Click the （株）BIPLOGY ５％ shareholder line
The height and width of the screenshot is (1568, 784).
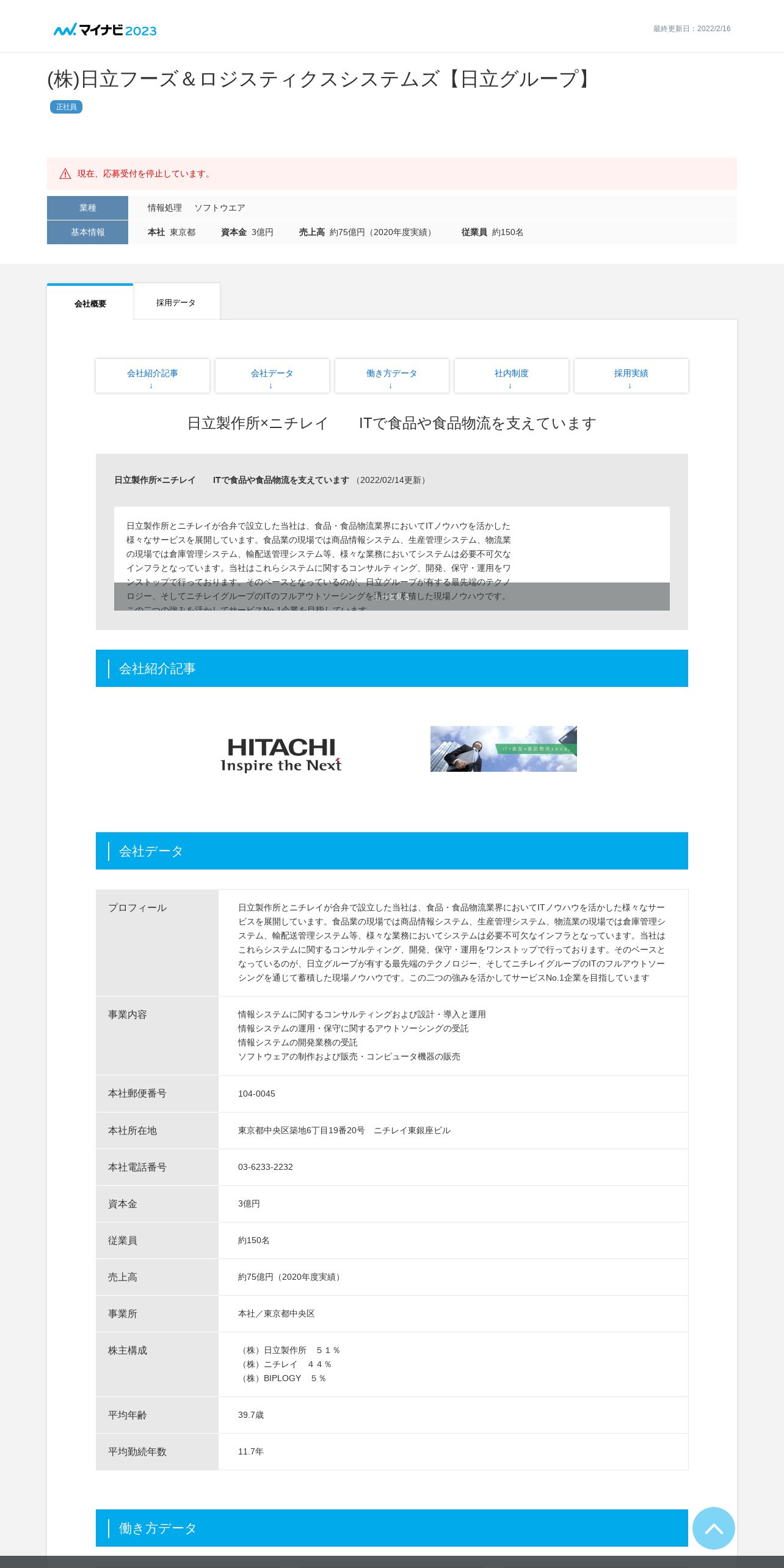[x=283, y=1378]
